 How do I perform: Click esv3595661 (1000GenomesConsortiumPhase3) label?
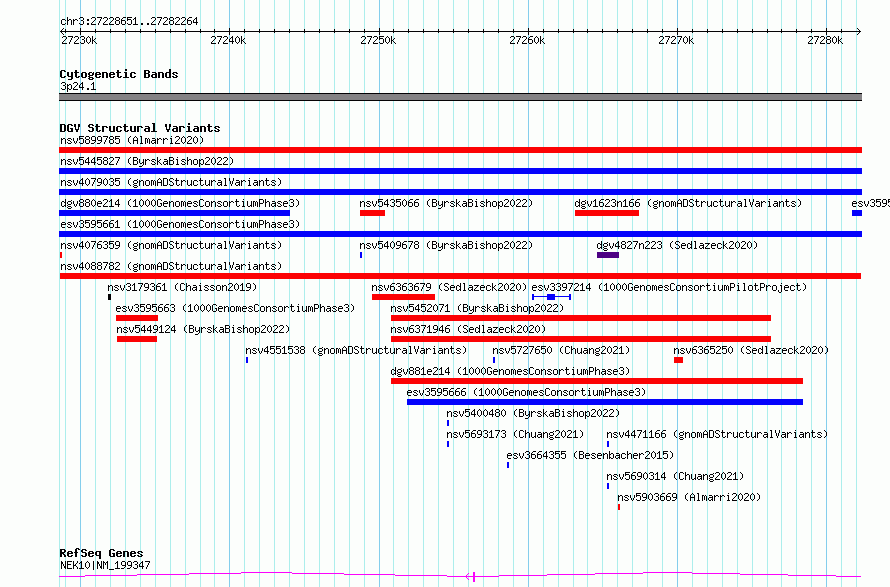pyautogui.click(x=180, y=224)
